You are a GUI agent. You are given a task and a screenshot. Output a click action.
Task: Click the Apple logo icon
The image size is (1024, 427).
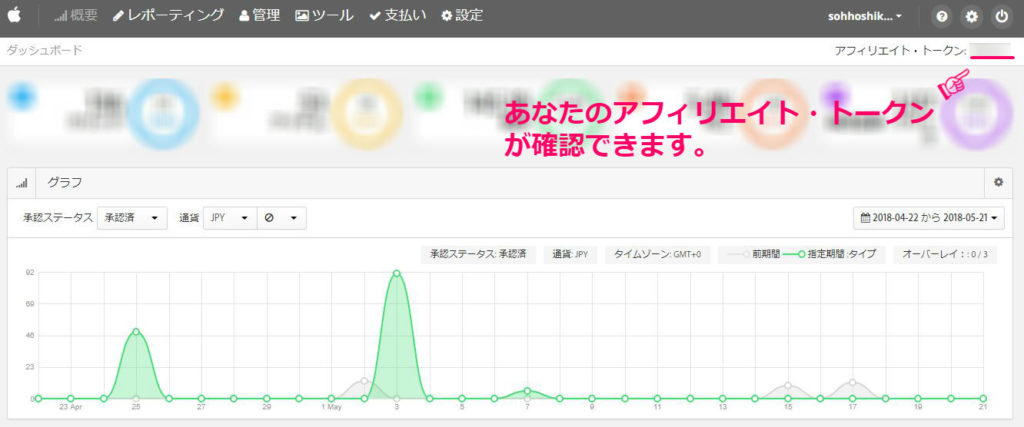pos(14,16)
